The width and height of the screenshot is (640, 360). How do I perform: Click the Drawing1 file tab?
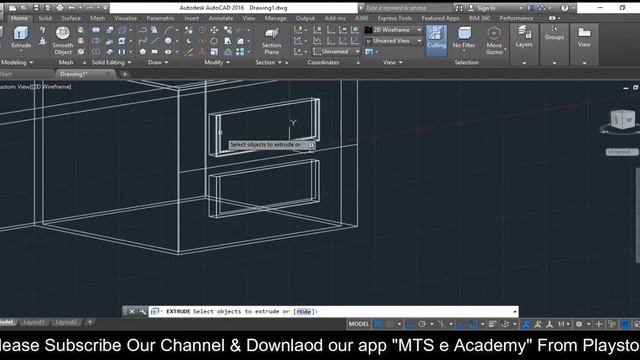[x=84, y=74]
